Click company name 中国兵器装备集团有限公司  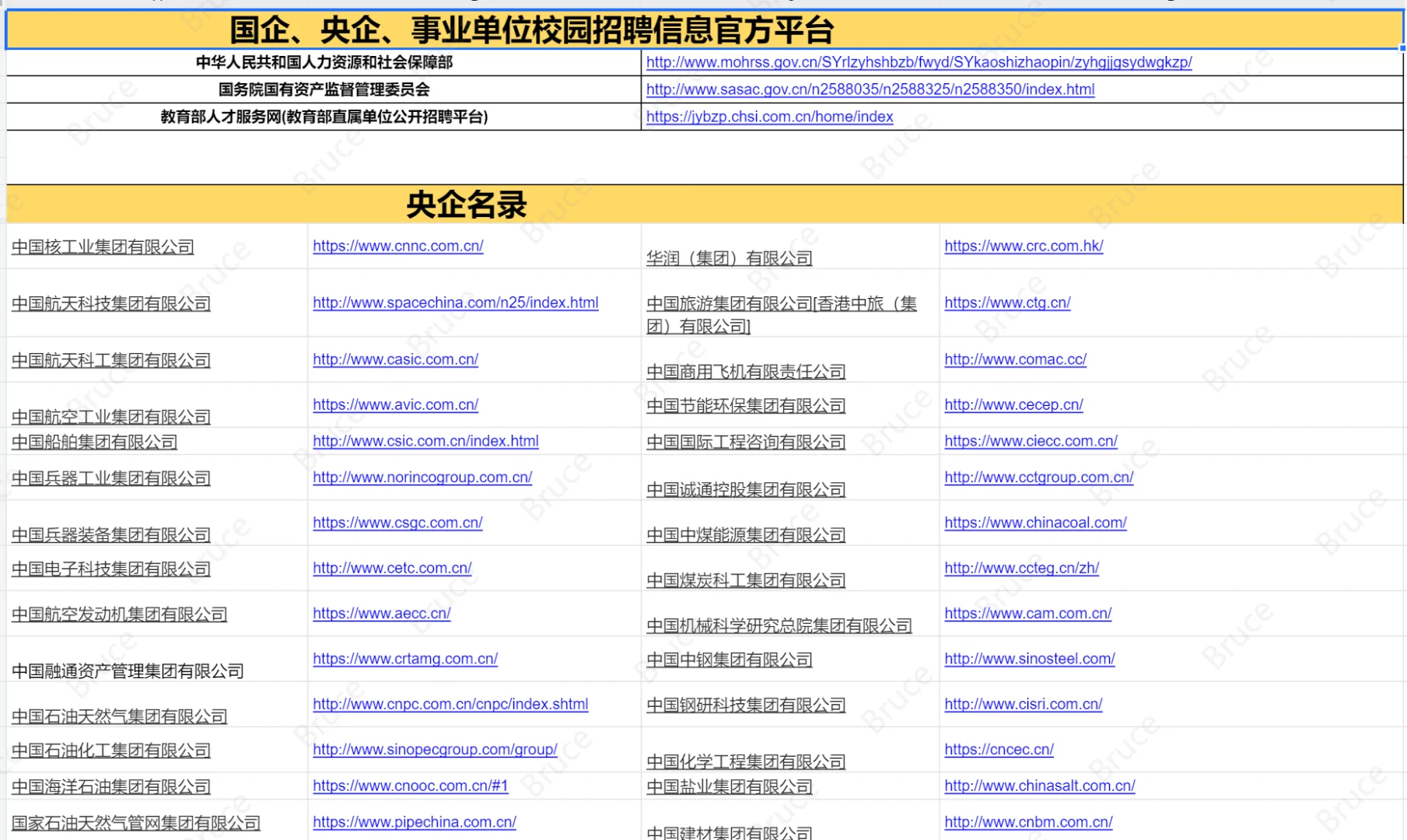tap(111, 535)
